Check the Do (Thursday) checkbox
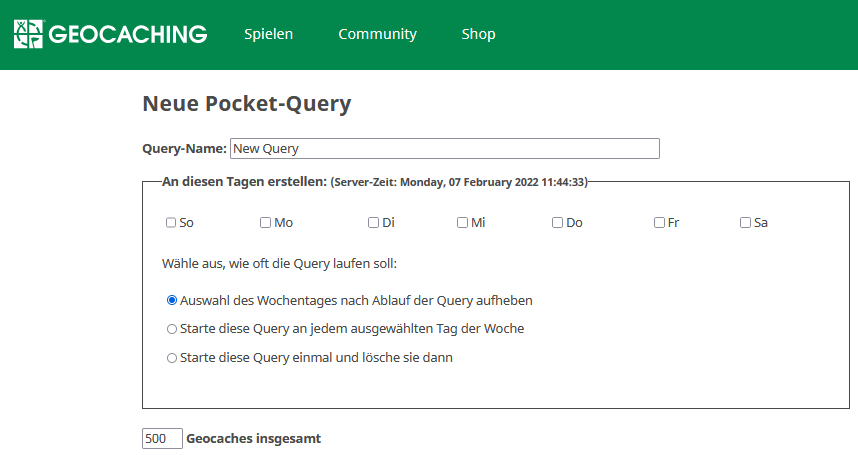Screen dimensions: 858x455 point(557,223)
